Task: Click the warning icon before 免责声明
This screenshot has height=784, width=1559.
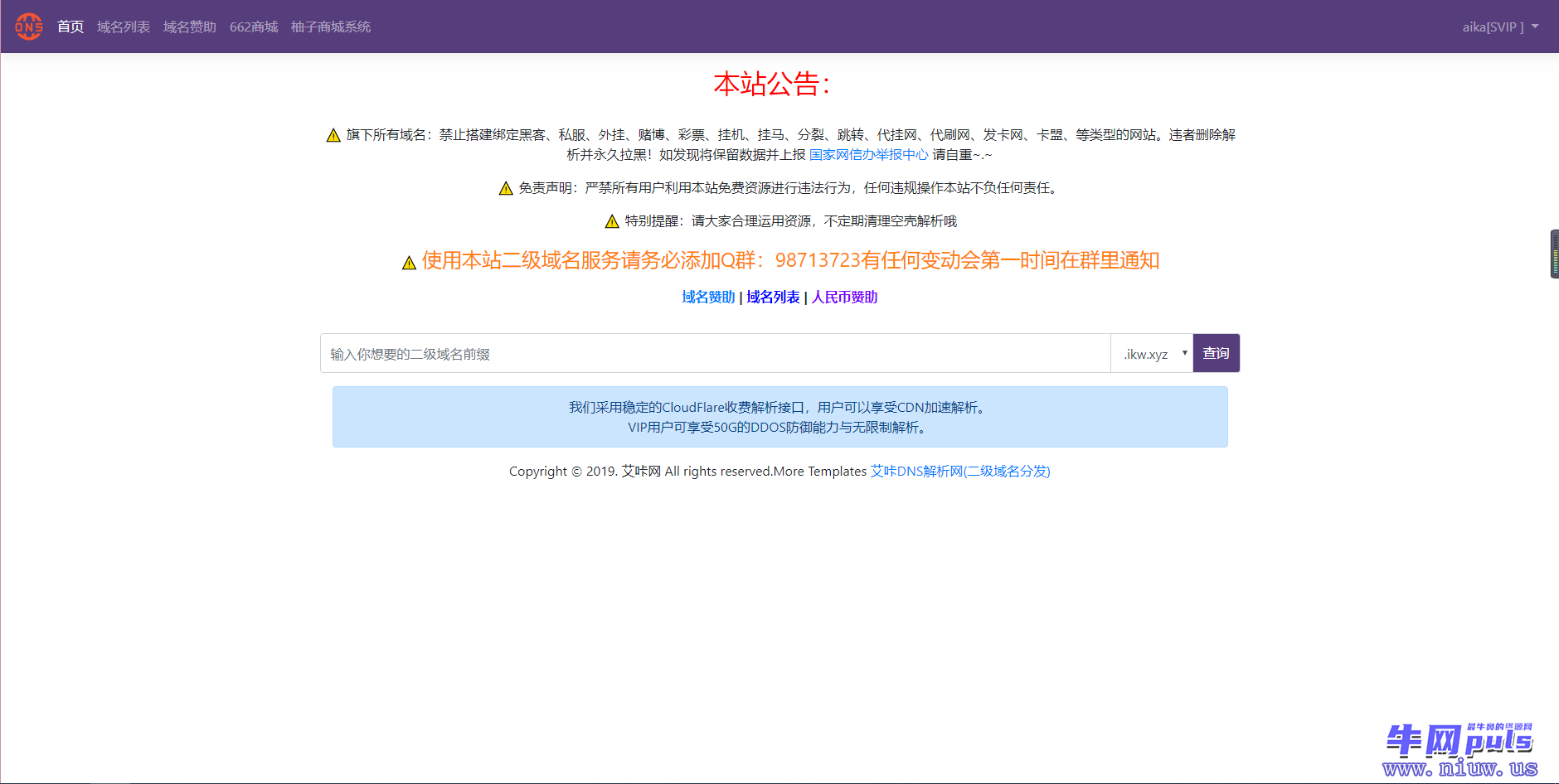Action: tap(506, 188)
